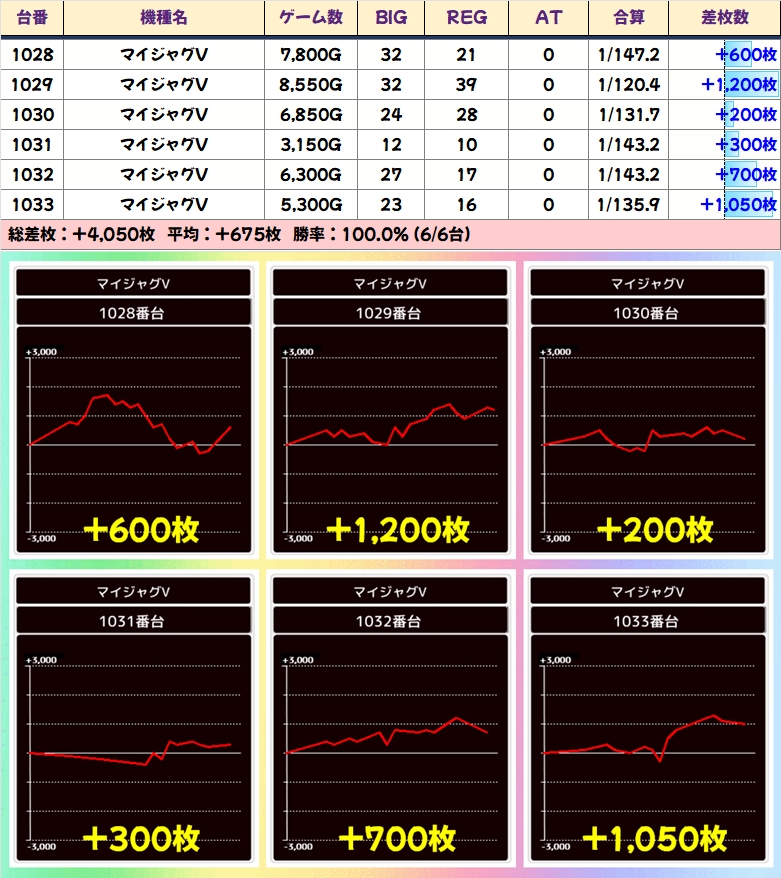Select the 合算 column header
This screenshot has width=781, height=878.
coord(629,18)
